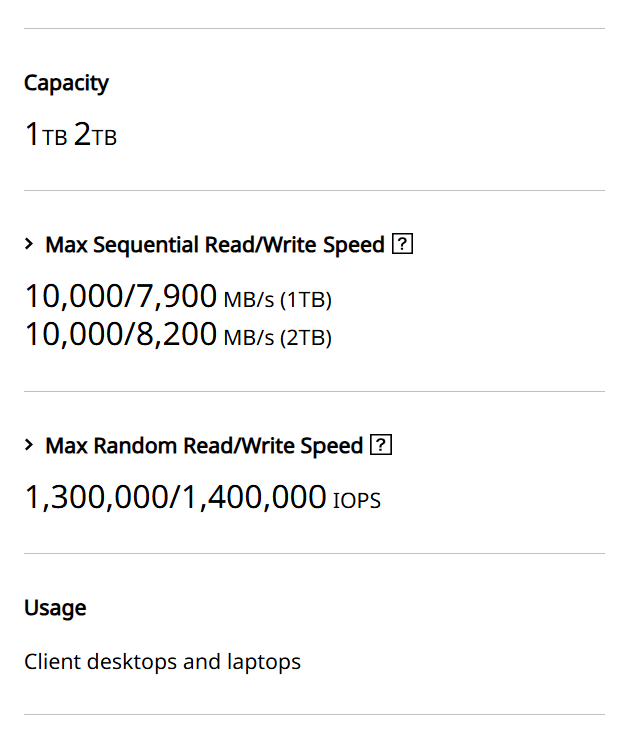Click the (1TB) label after MB/s
This screenshot has height=748, width=634.
pyautogui.click(x=306, y=300)
